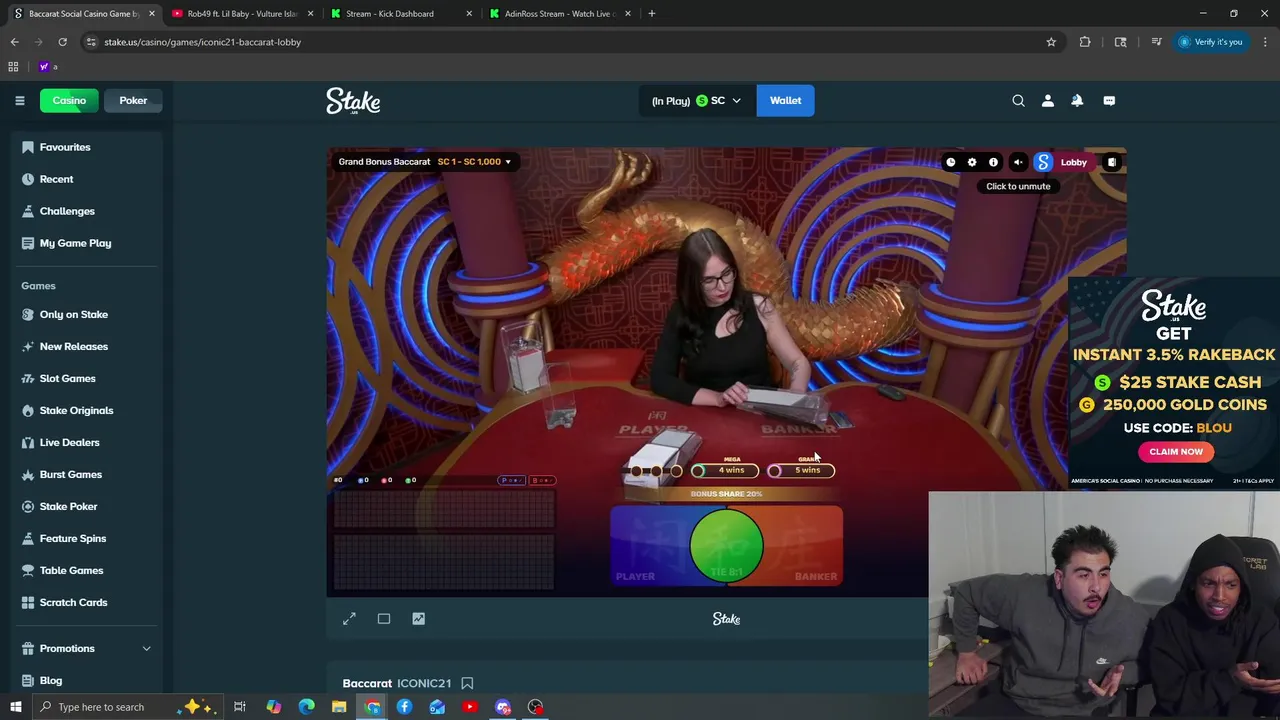Screen dimensions: 1280x720
Task: Click the blue S Stake logo button
Action: pos(1043,162)
